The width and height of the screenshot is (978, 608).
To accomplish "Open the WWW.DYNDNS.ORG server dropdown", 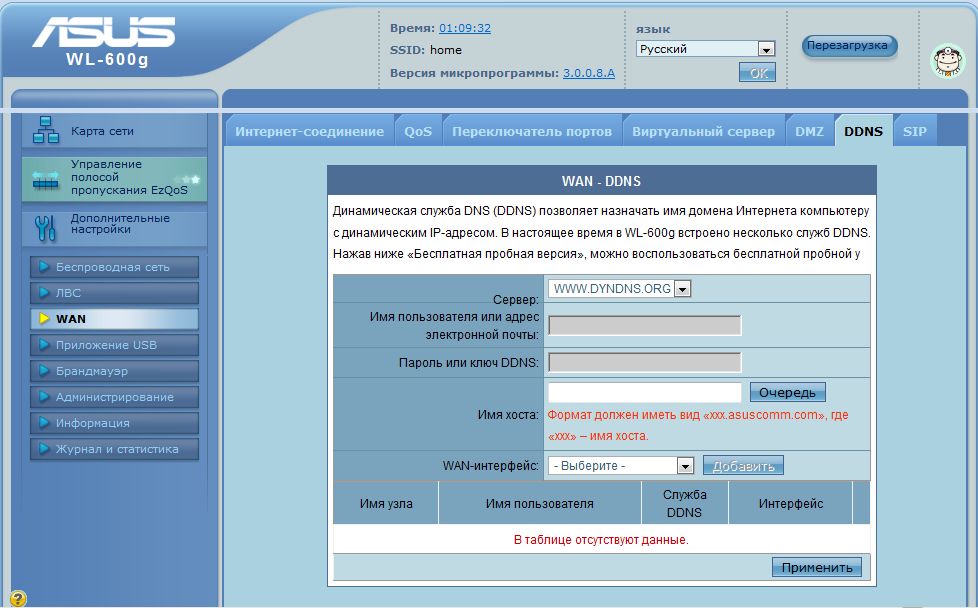I will pyautogui.click(x=619, y=289).
